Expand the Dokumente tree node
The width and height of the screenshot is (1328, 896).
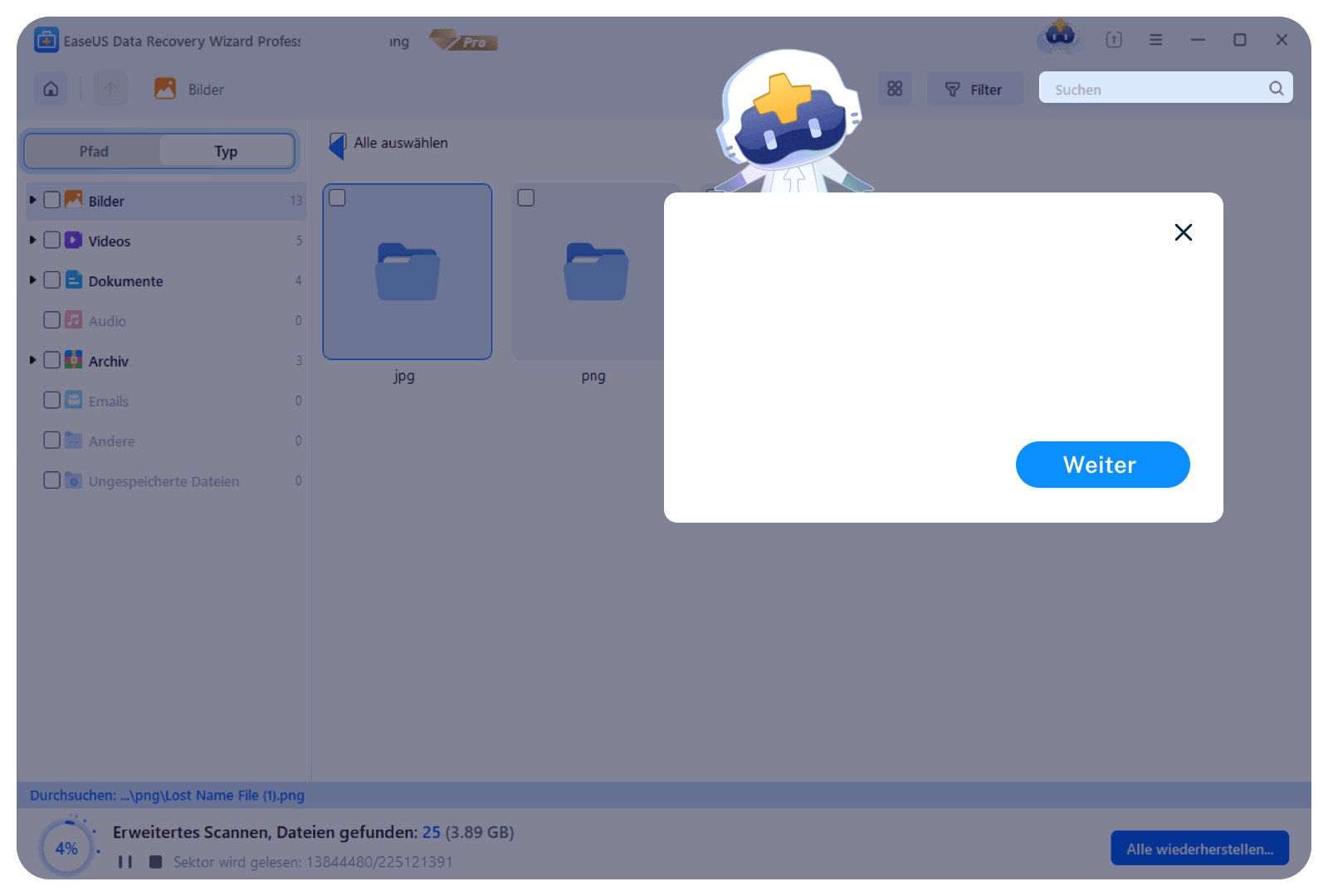coord(32,280)
